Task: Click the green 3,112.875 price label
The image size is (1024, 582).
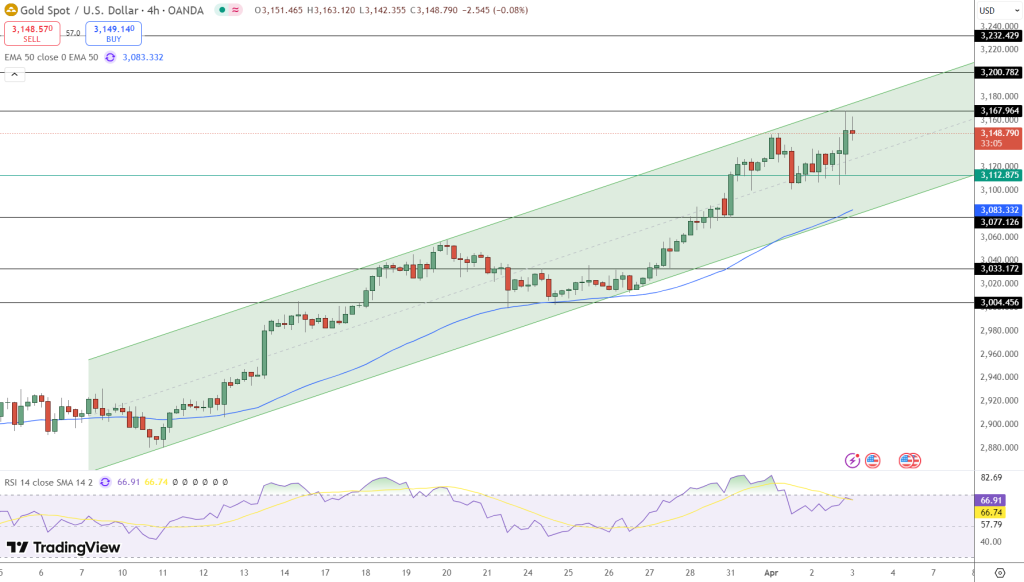Action: pos(999,175)
